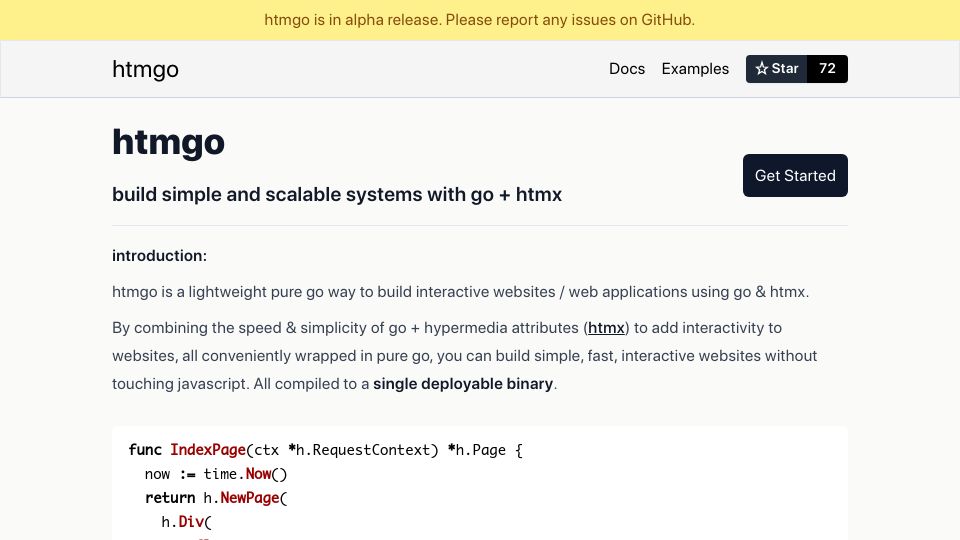Open the Docs page

tap(626, 69)
